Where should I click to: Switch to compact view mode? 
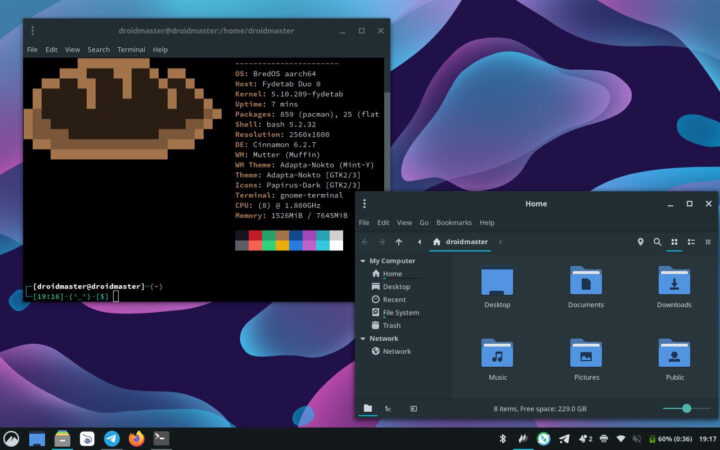coord(708,242)
